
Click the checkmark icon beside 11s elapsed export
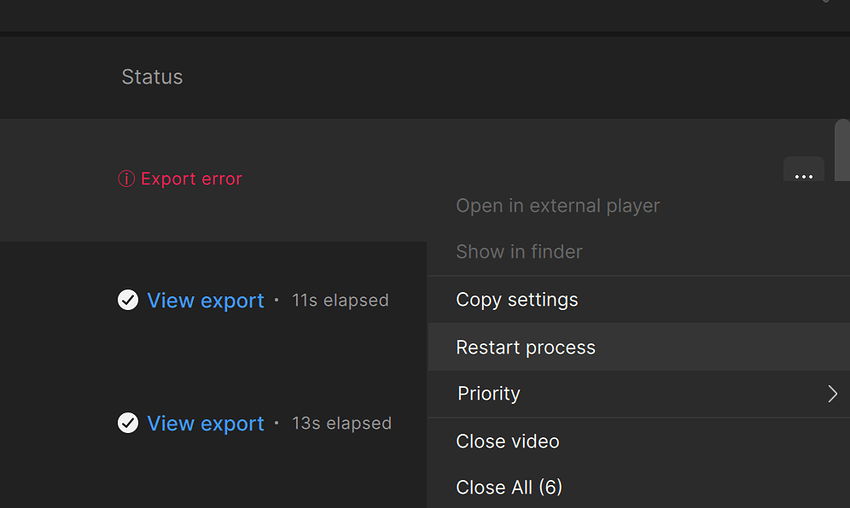[x=128, y=300]
